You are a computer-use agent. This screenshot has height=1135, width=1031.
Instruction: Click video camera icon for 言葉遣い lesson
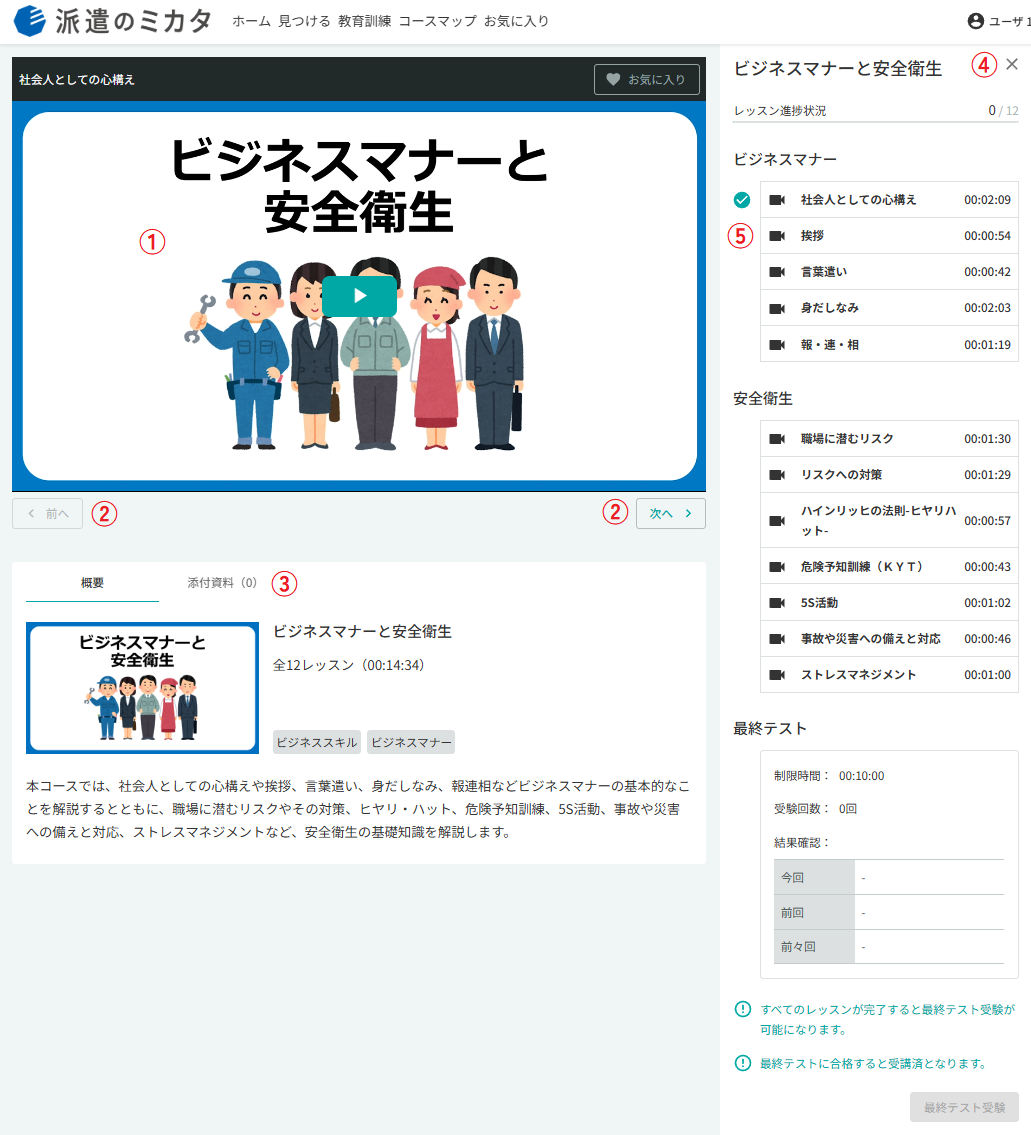click(777, 272)
